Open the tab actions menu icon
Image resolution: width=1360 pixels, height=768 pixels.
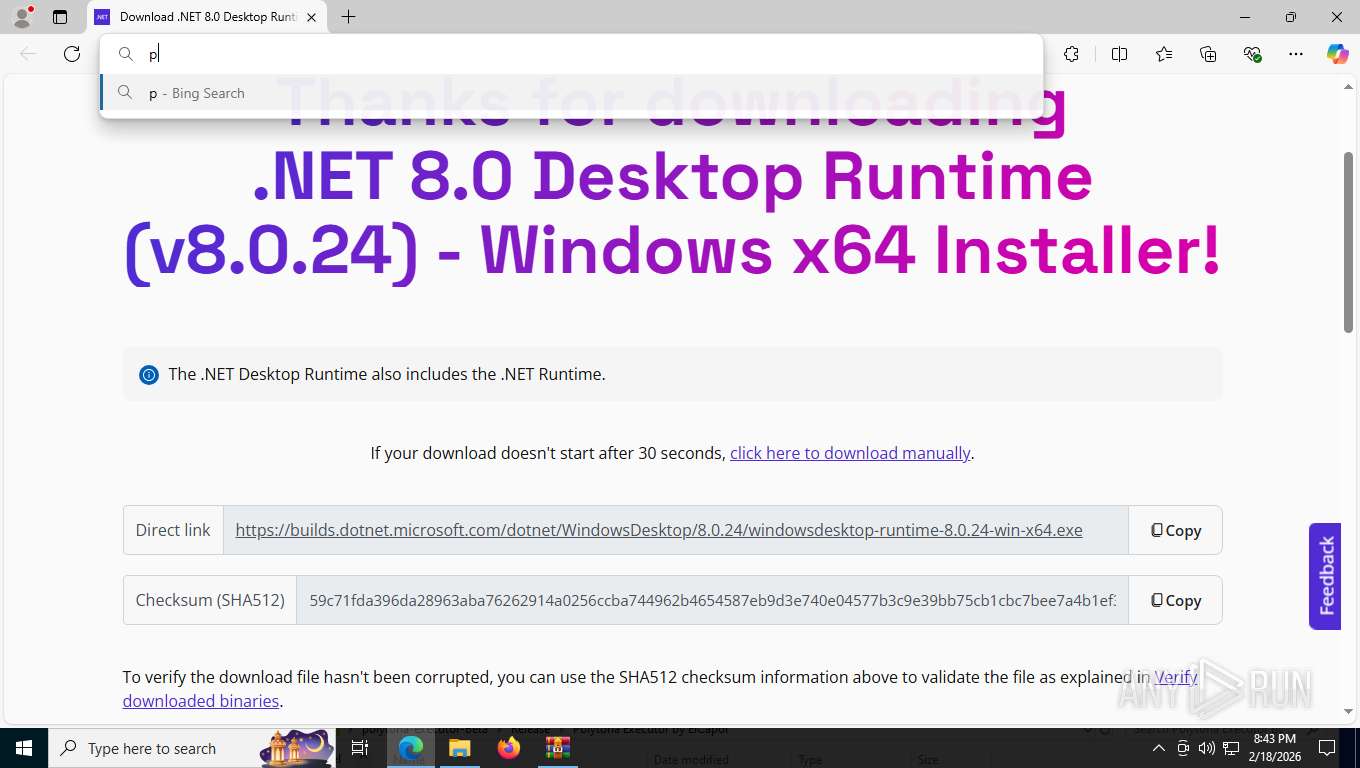point(60,17)
